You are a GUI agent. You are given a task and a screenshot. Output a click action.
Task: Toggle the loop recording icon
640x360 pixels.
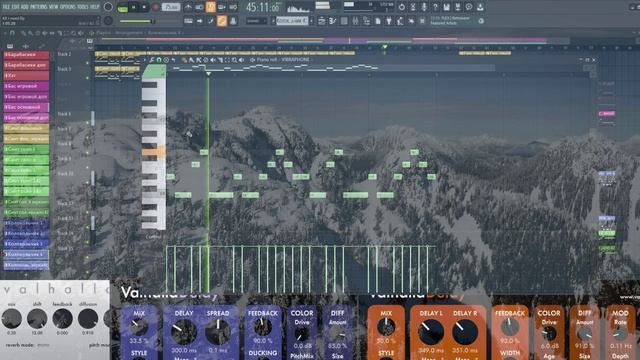coord(233,7)
